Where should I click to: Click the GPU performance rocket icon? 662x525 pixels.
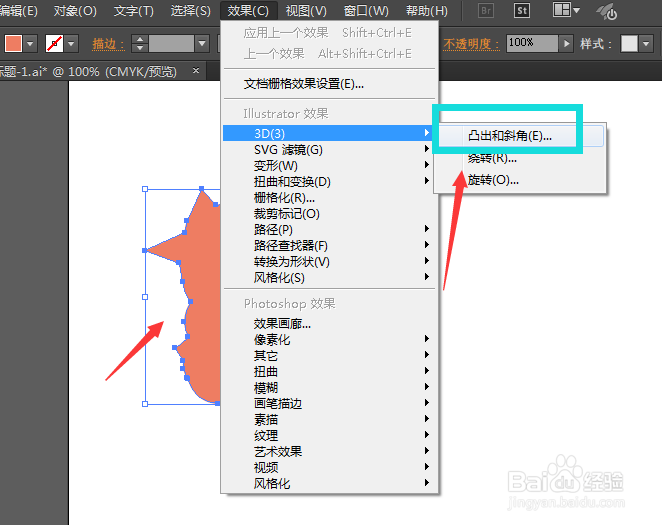click(x=607, y=11)
